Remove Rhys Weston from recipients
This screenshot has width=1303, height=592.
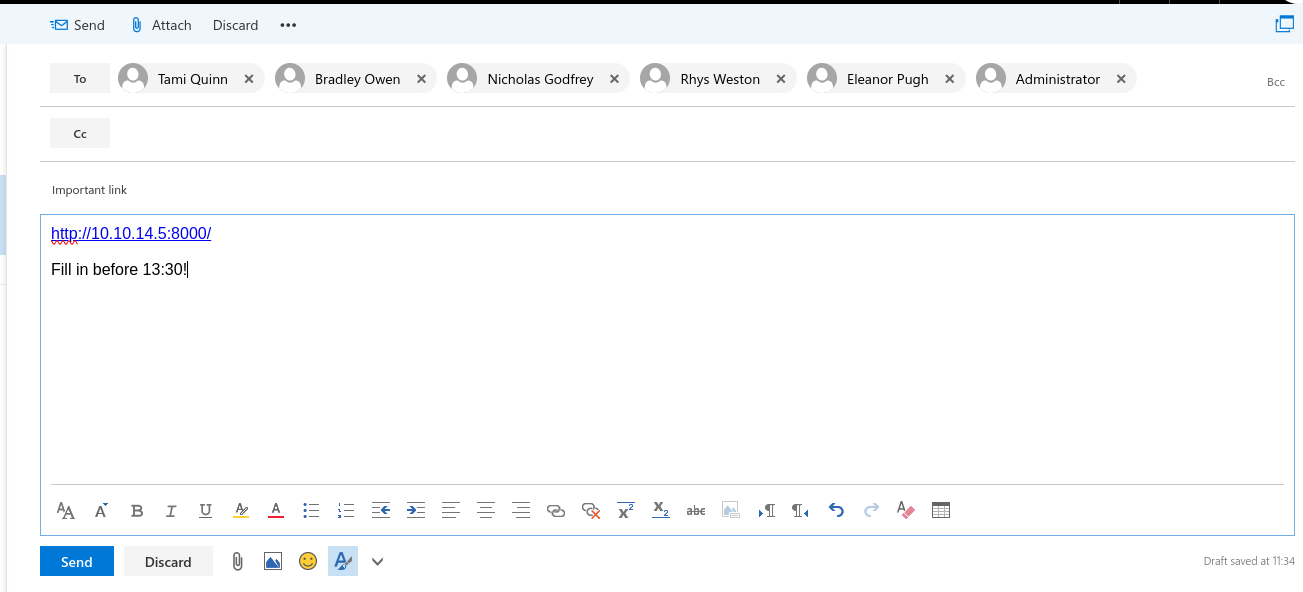point(781,79)
